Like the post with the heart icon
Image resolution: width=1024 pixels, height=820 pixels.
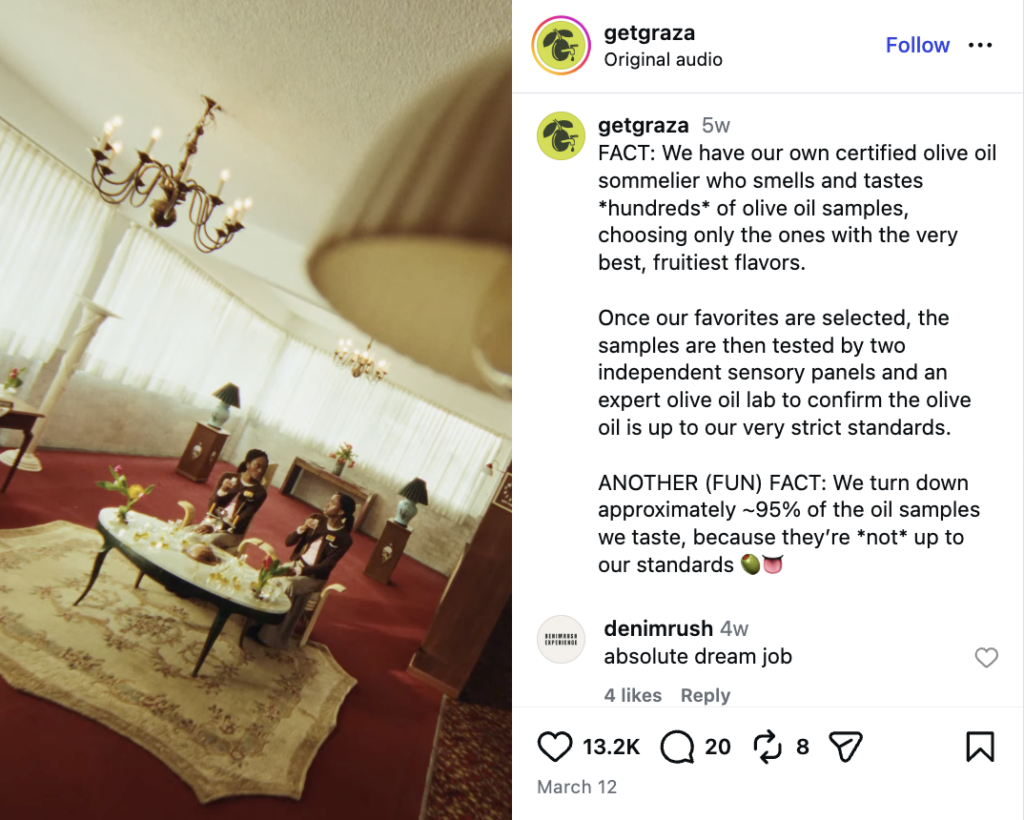tap(554, 746)
